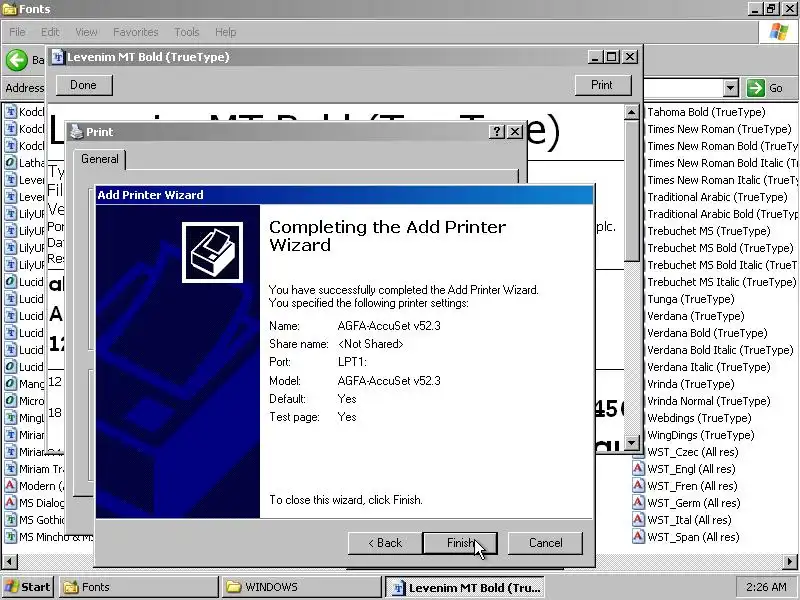Close the Print dialog
The width and height of the screenshot is (800, 600).
pos(515,132)
